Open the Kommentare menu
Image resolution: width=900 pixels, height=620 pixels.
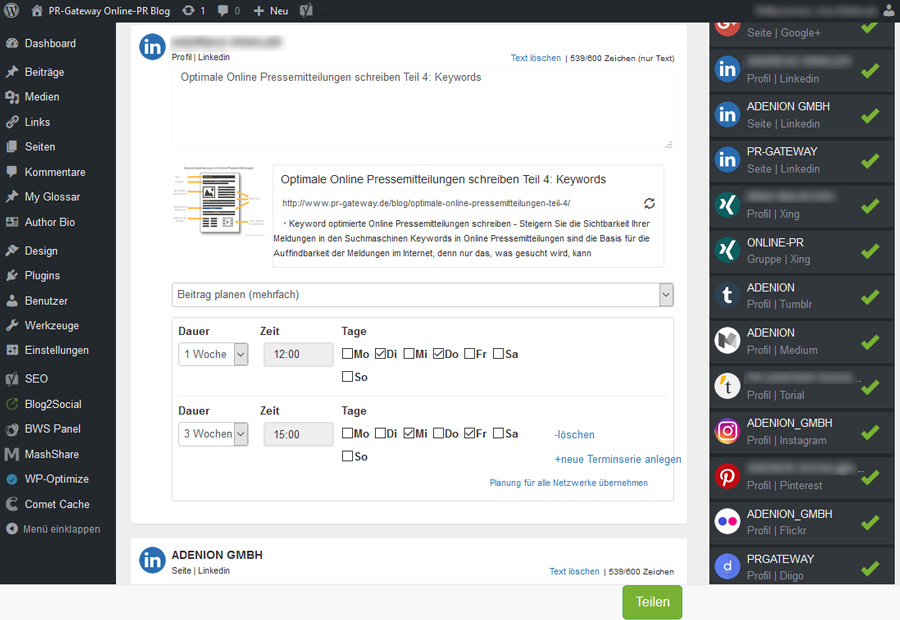tap(57, 172)
